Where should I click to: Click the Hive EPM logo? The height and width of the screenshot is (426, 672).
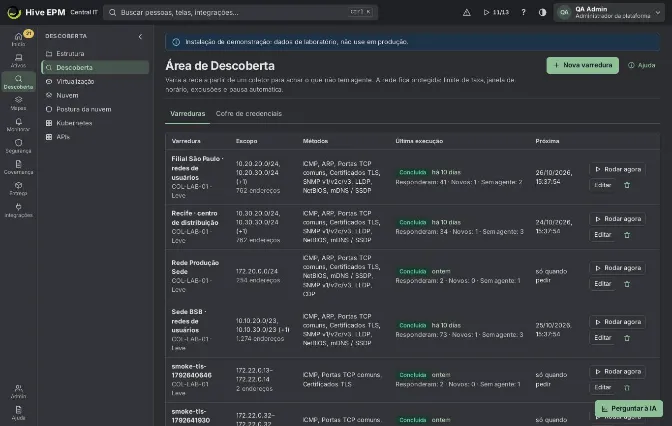click(36, 12)
